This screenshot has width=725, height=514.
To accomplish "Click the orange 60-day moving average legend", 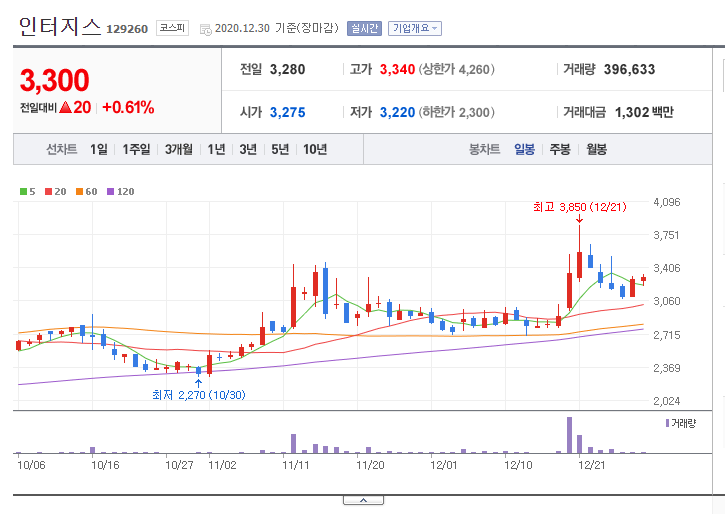I will (x=86, y=191).
